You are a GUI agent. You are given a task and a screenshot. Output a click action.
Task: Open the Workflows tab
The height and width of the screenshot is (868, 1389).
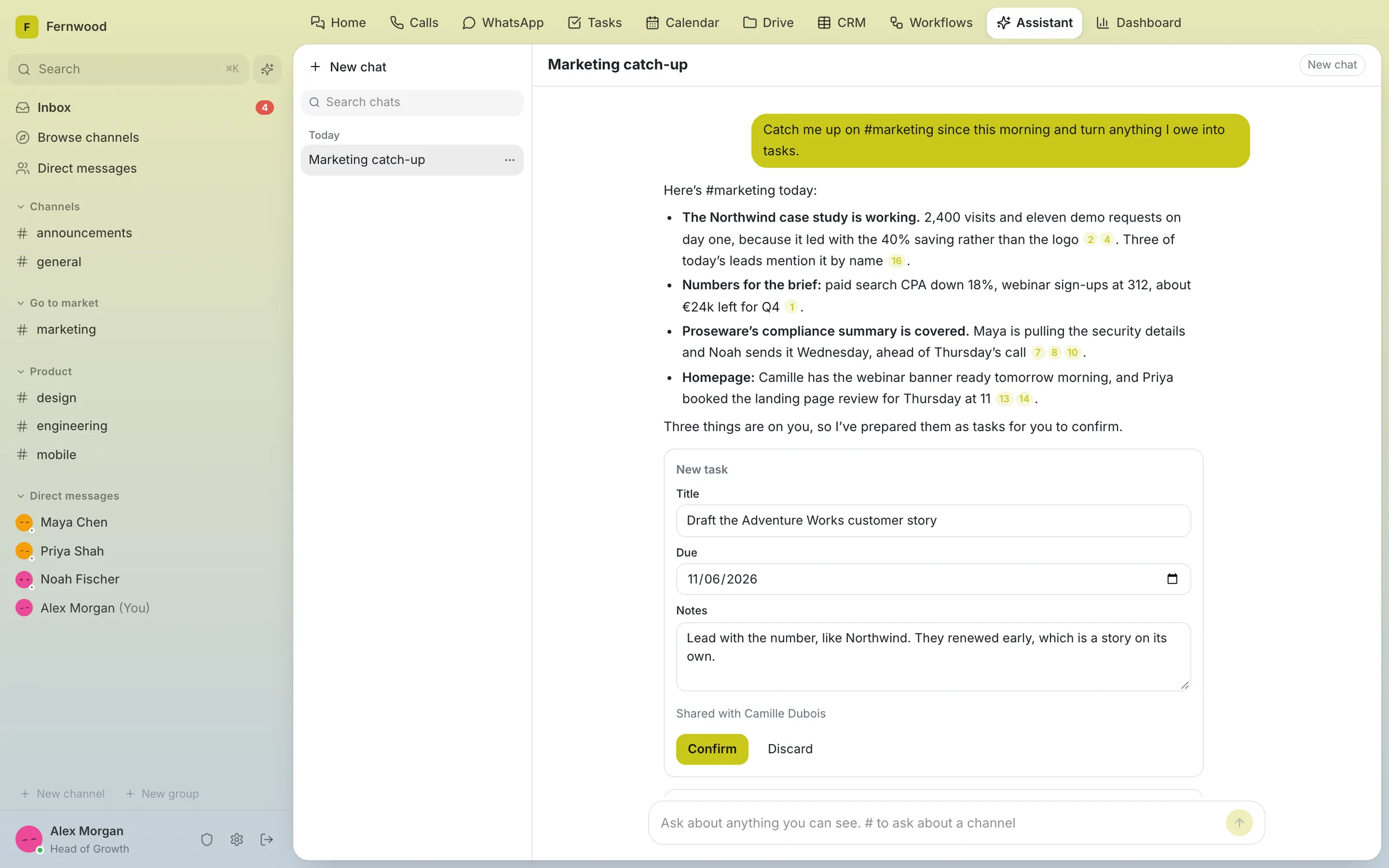[931, 23]
